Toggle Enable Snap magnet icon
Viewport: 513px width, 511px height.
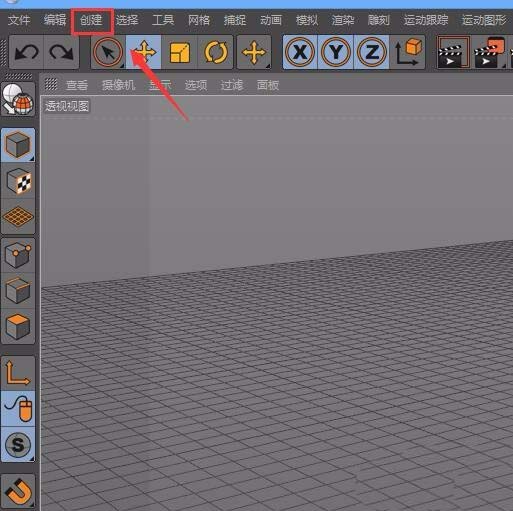pyautogui.click(x=18, y=491)
